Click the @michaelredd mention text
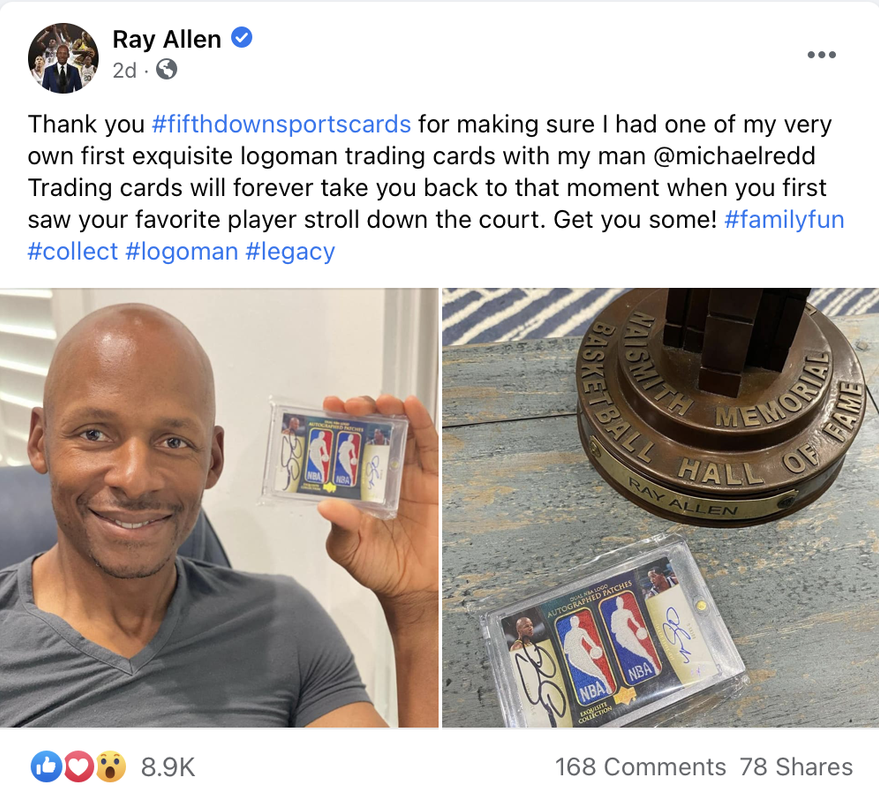 tap(734, 156)
